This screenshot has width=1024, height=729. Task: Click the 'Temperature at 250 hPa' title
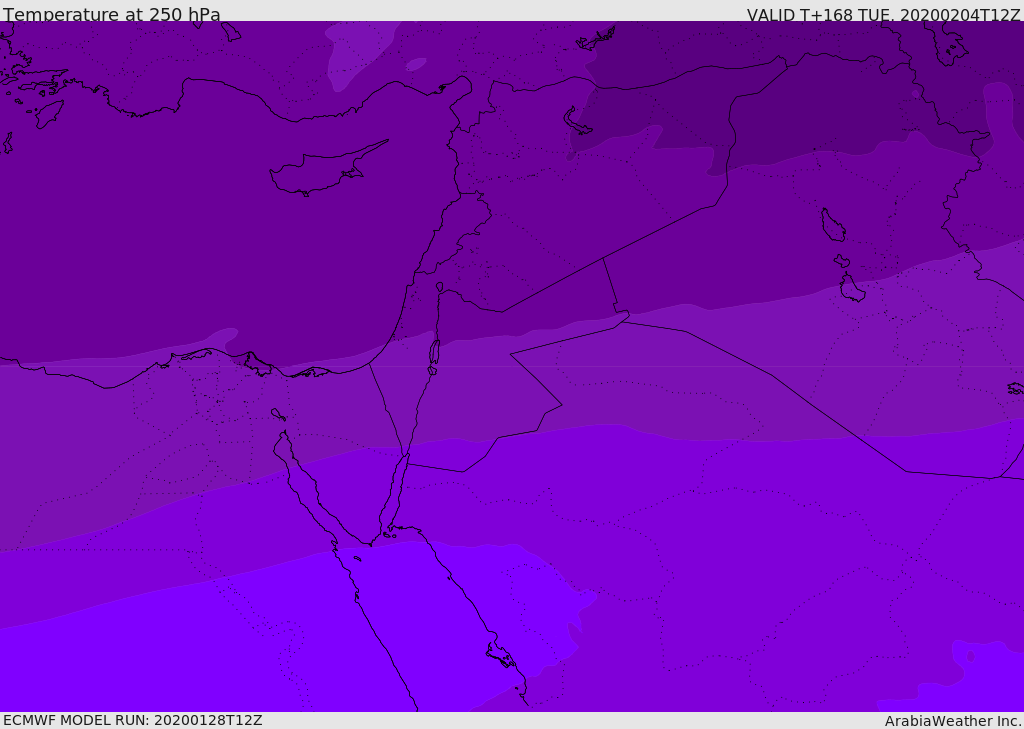[112, 14]
